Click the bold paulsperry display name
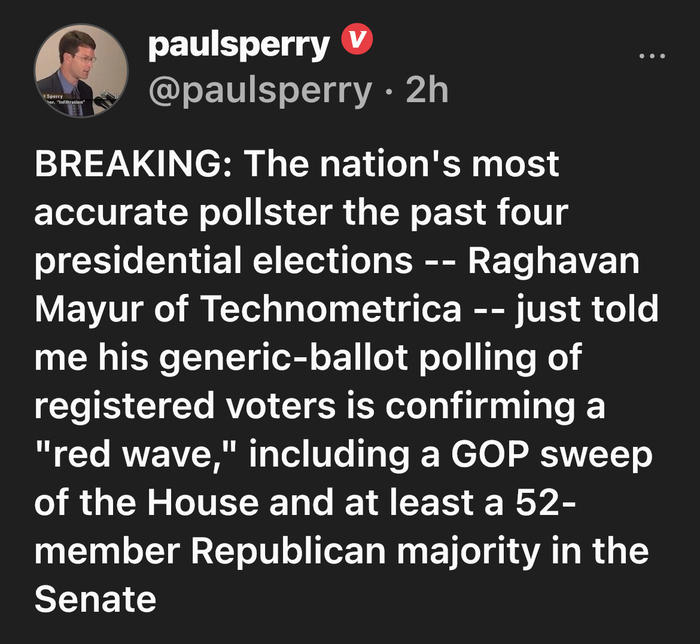700x644 pixels. point(237,44)
